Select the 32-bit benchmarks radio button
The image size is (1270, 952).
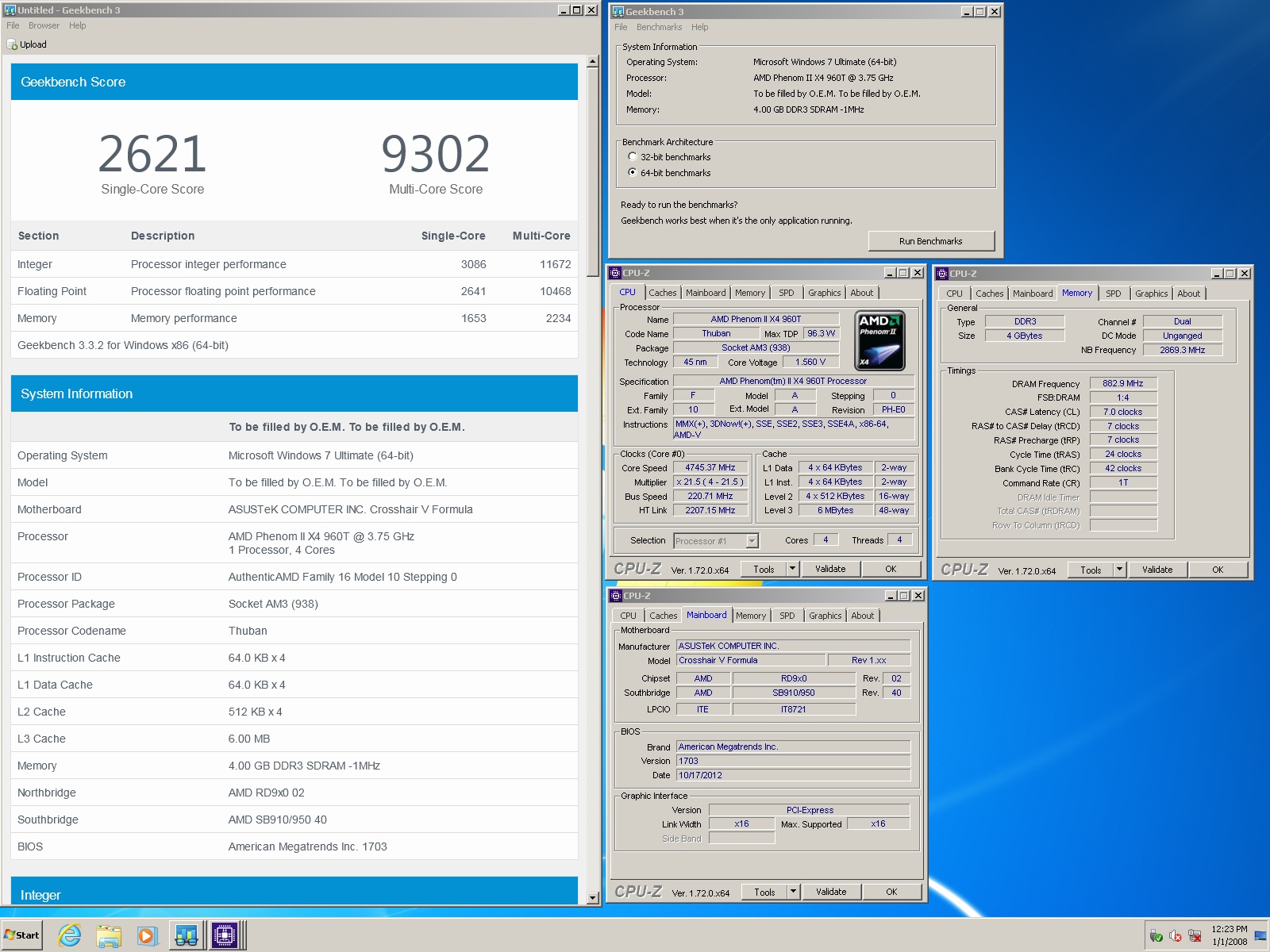pos(633,156)
